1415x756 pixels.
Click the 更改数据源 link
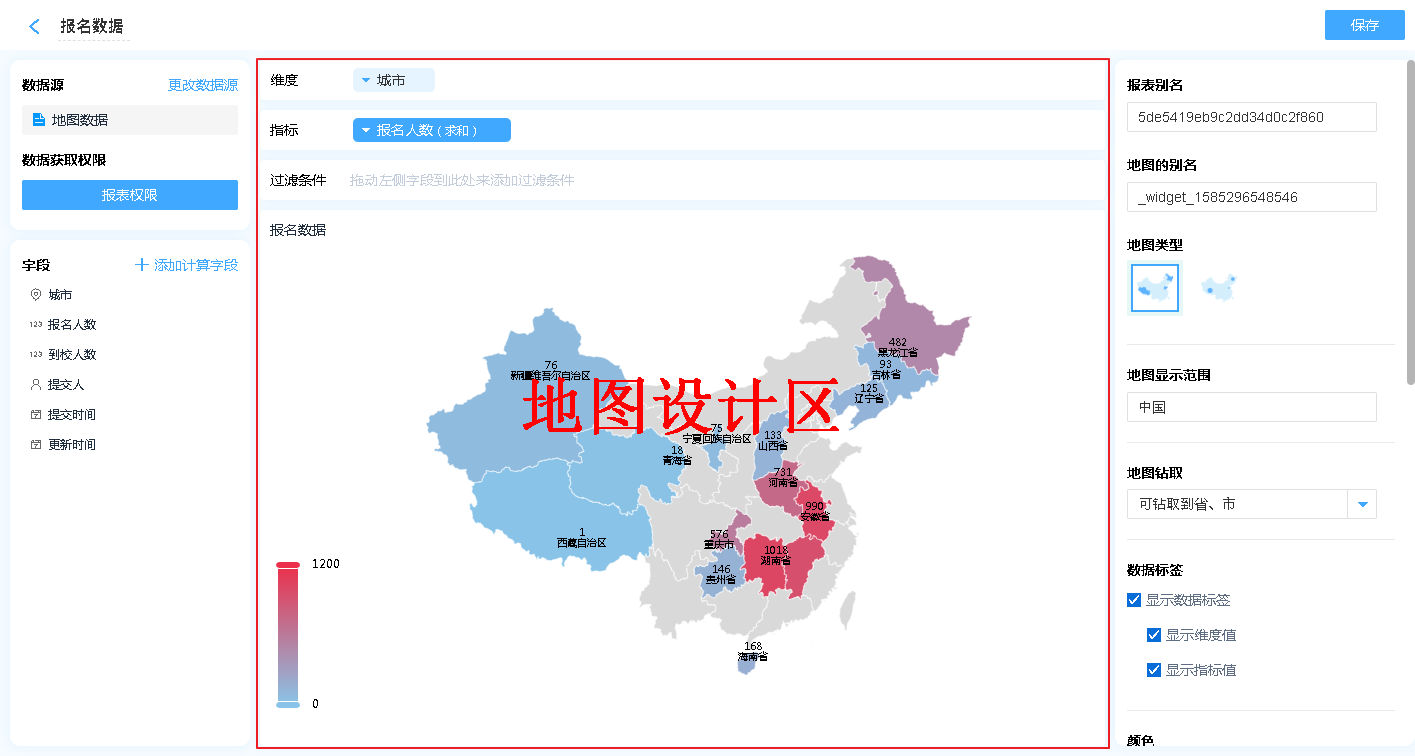[x=202, y=86]
